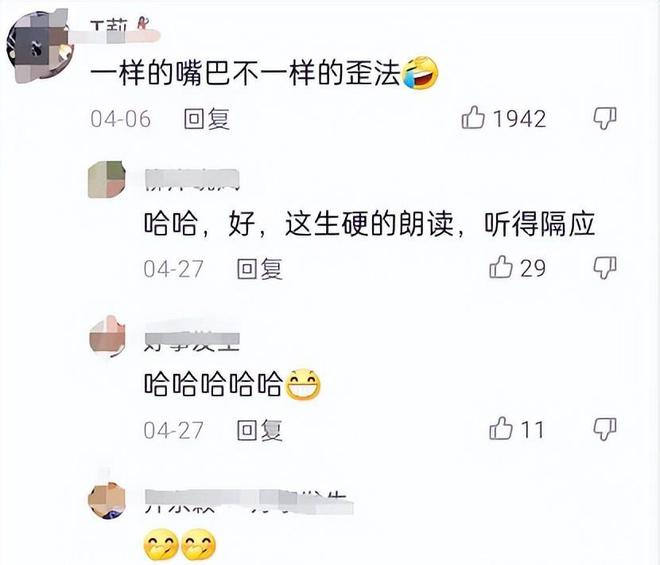The image size is (660, 565).
Task: Reply to the 哈哈哈哈哈 comment
Action: pos(260,430)
